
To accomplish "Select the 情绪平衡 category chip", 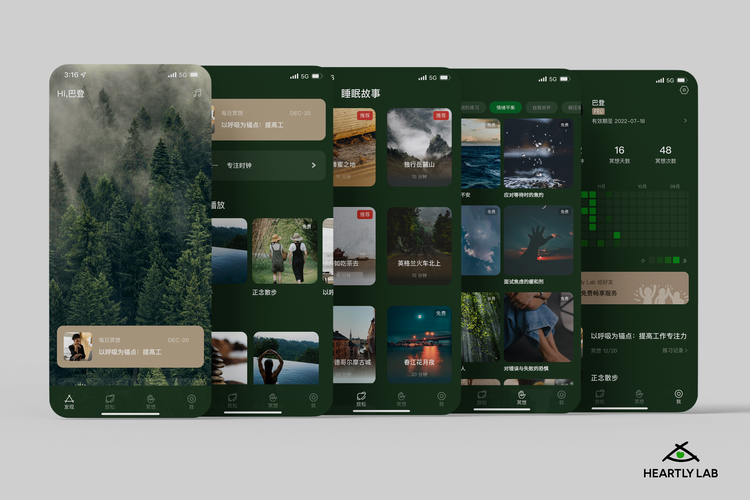I will (507, 106).
